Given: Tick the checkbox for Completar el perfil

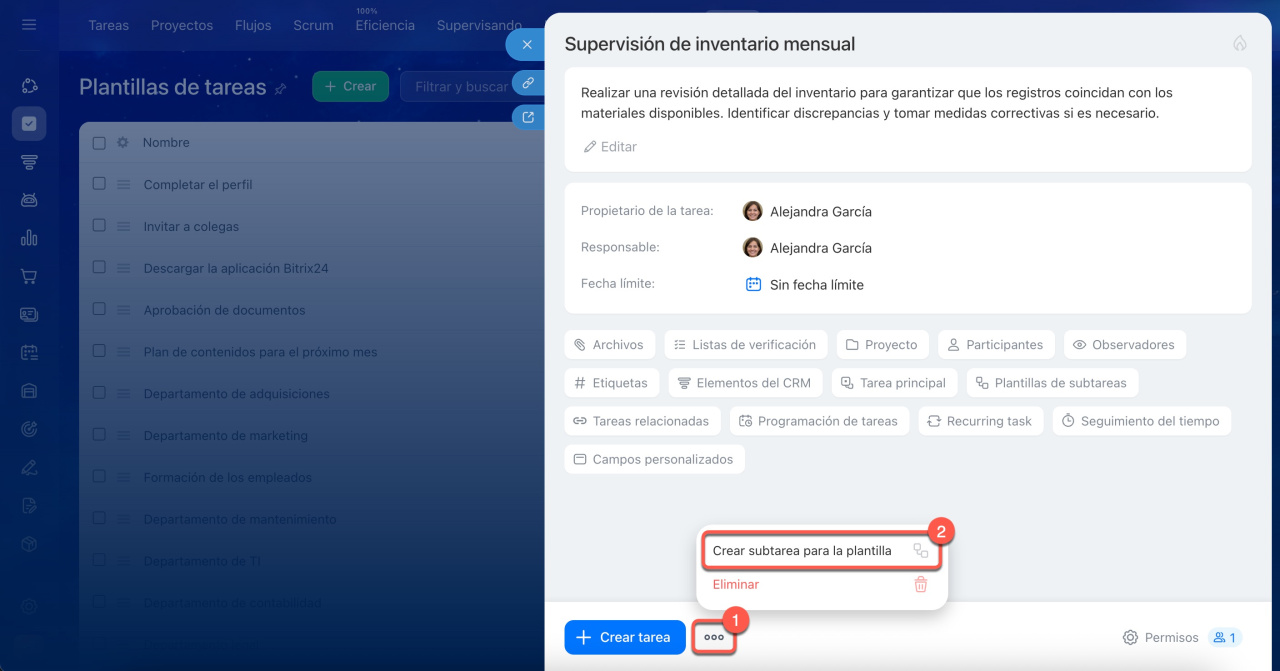Looking at the screenshot, I should [x=99, y=184].
